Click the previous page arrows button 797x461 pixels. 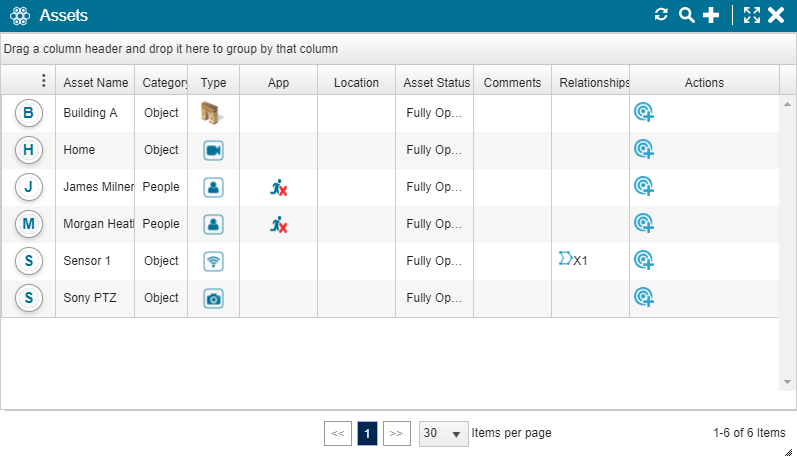point(338,433)
